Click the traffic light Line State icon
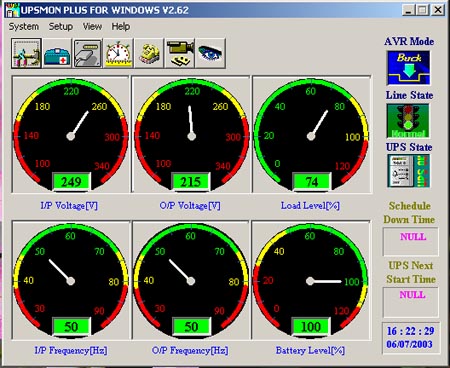 pos(408,121)
